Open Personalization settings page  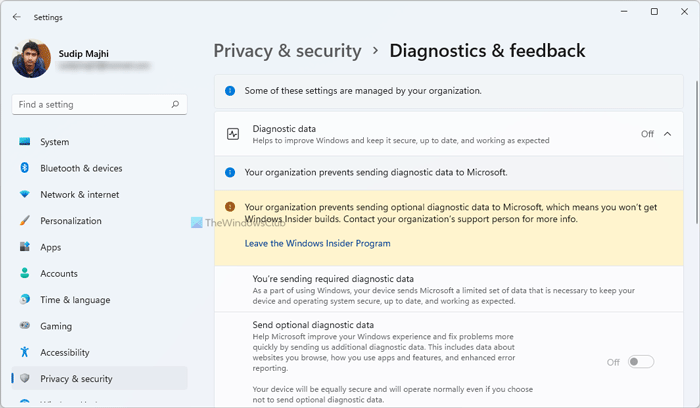(x=99, y=221)
